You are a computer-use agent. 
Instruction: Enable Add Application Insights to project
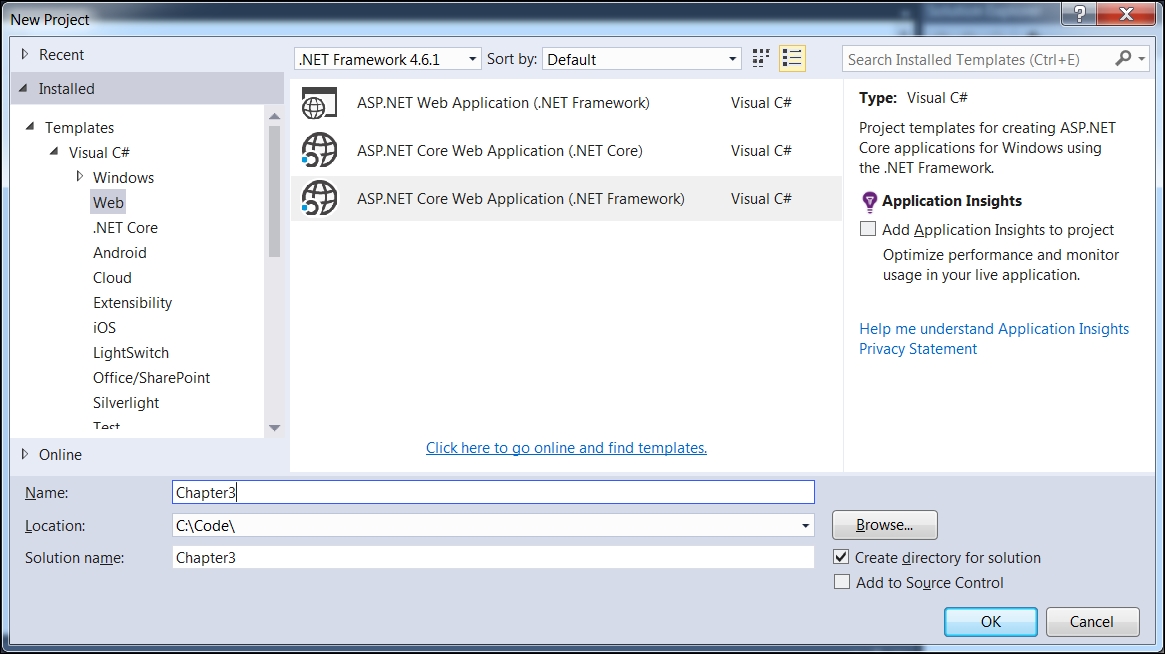(868, 229)
